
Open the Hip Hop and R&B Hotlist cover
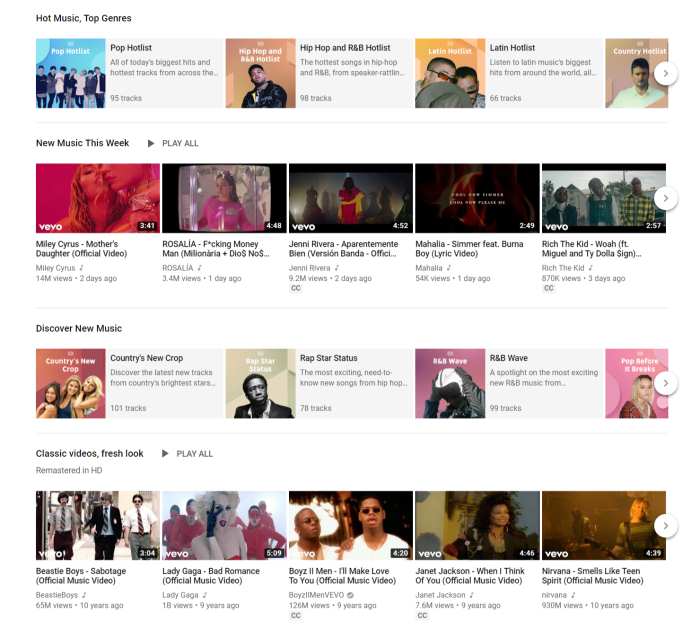(260, 73)
